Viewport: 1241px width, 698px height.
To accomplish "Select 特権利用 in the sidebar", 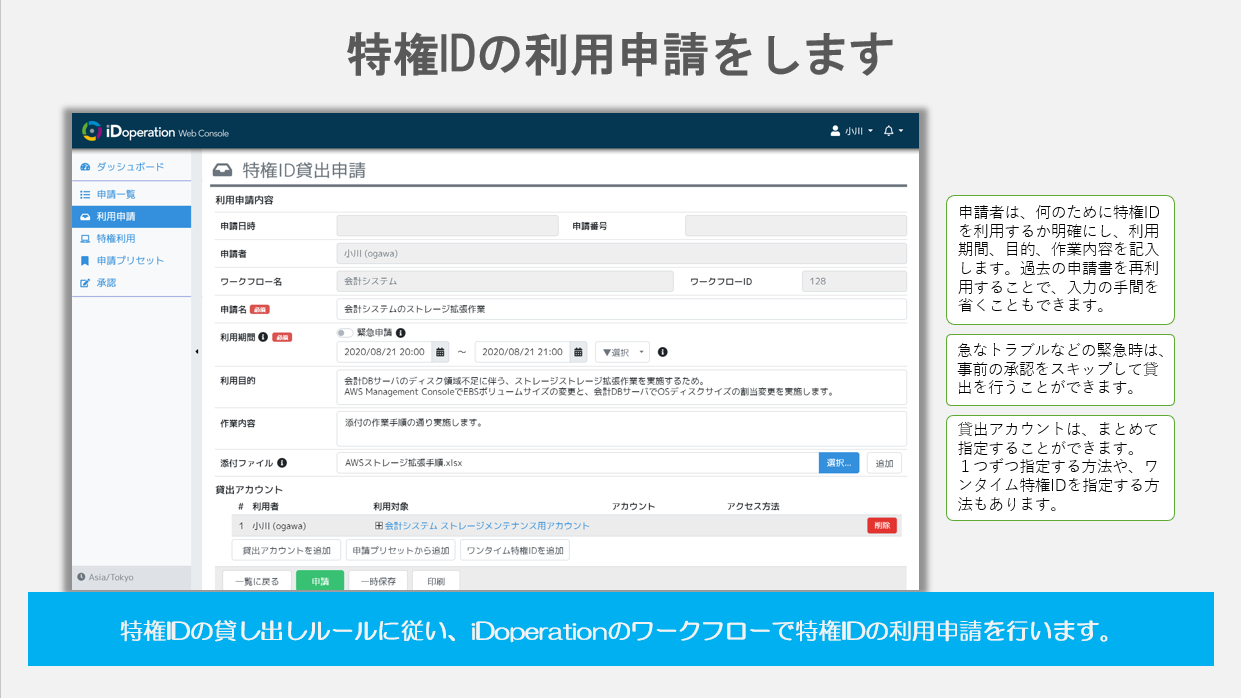I will point(116,239).
